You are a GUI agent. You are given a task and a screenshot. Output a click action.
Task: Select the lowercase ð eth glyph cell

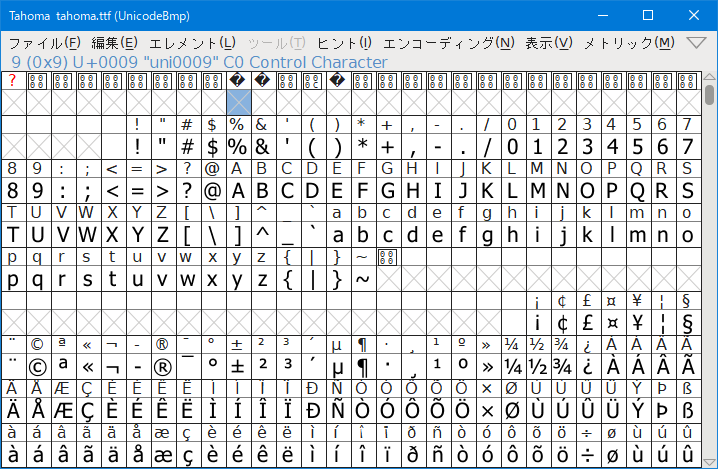(x=412, y=455)
